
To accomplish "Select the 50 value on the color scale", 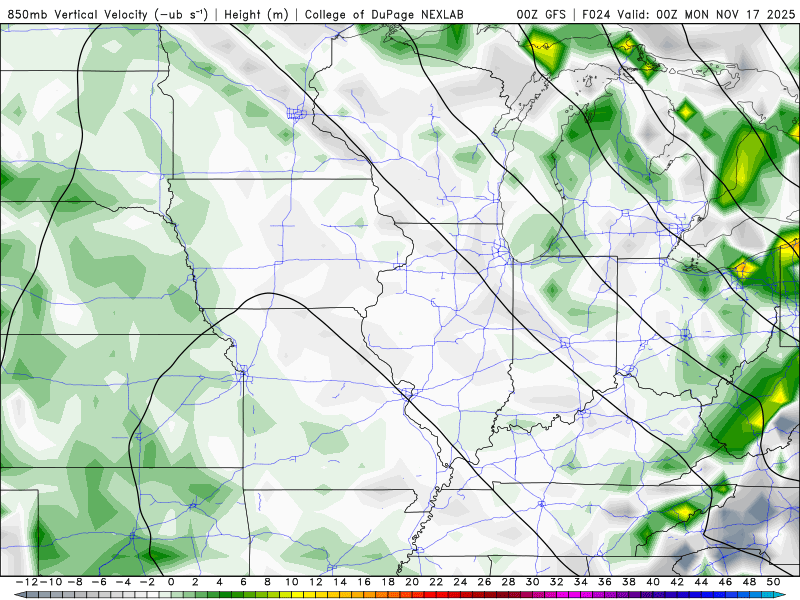I will 773,582.
